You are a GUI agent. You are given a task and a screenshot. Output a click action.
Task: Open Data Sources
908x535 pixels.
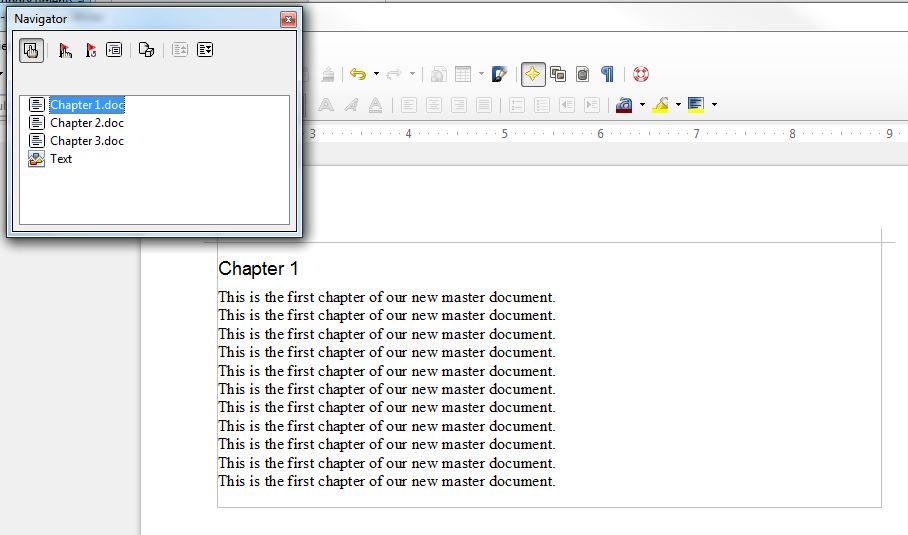coord(583,74)
